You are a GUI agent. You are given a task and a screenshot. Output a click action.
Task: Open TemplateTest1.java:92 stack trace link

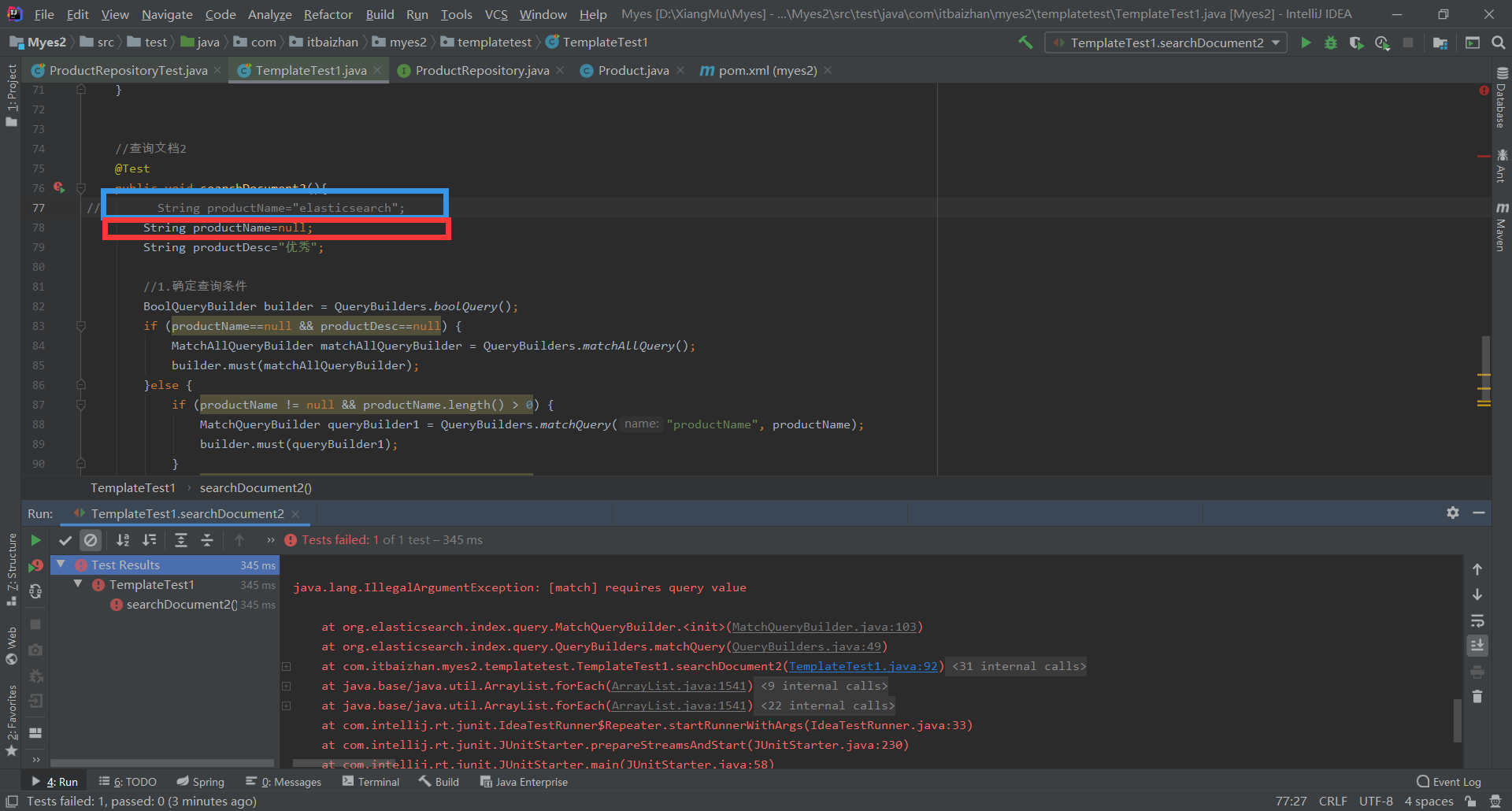click(x=863, y=666)
